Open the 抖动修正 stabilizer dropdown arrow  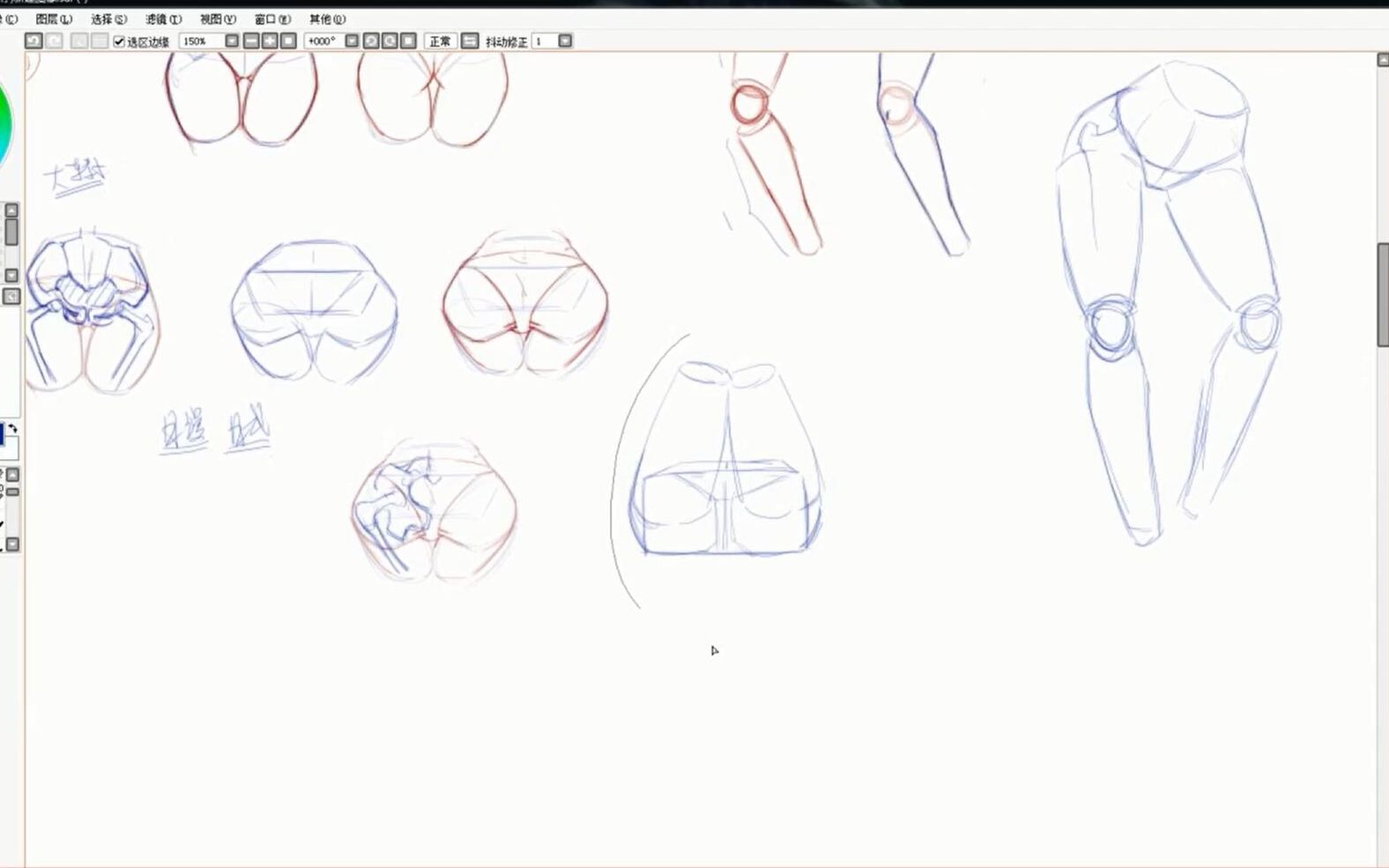point(565,41)
